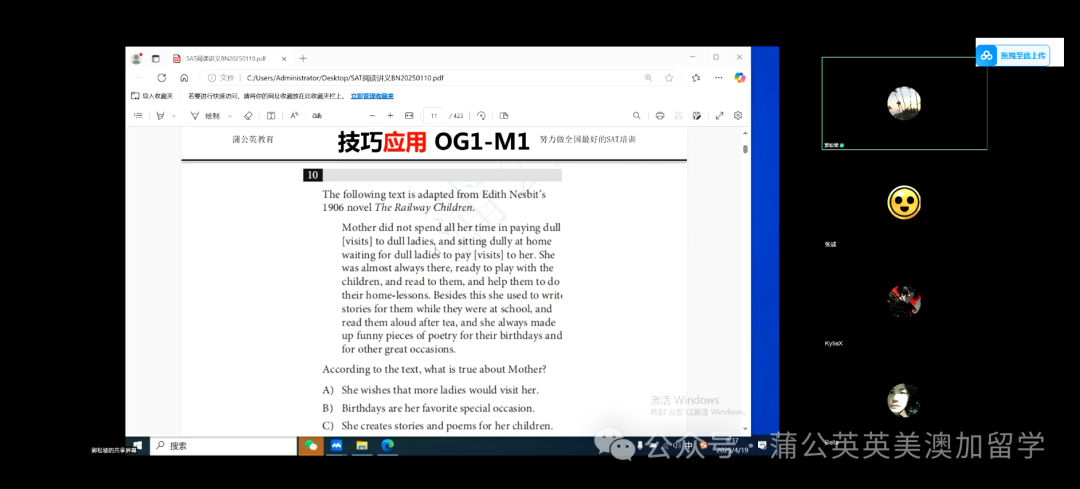Print the PDF document
The height and width of the screenshot is (489, 1080).
659,116
